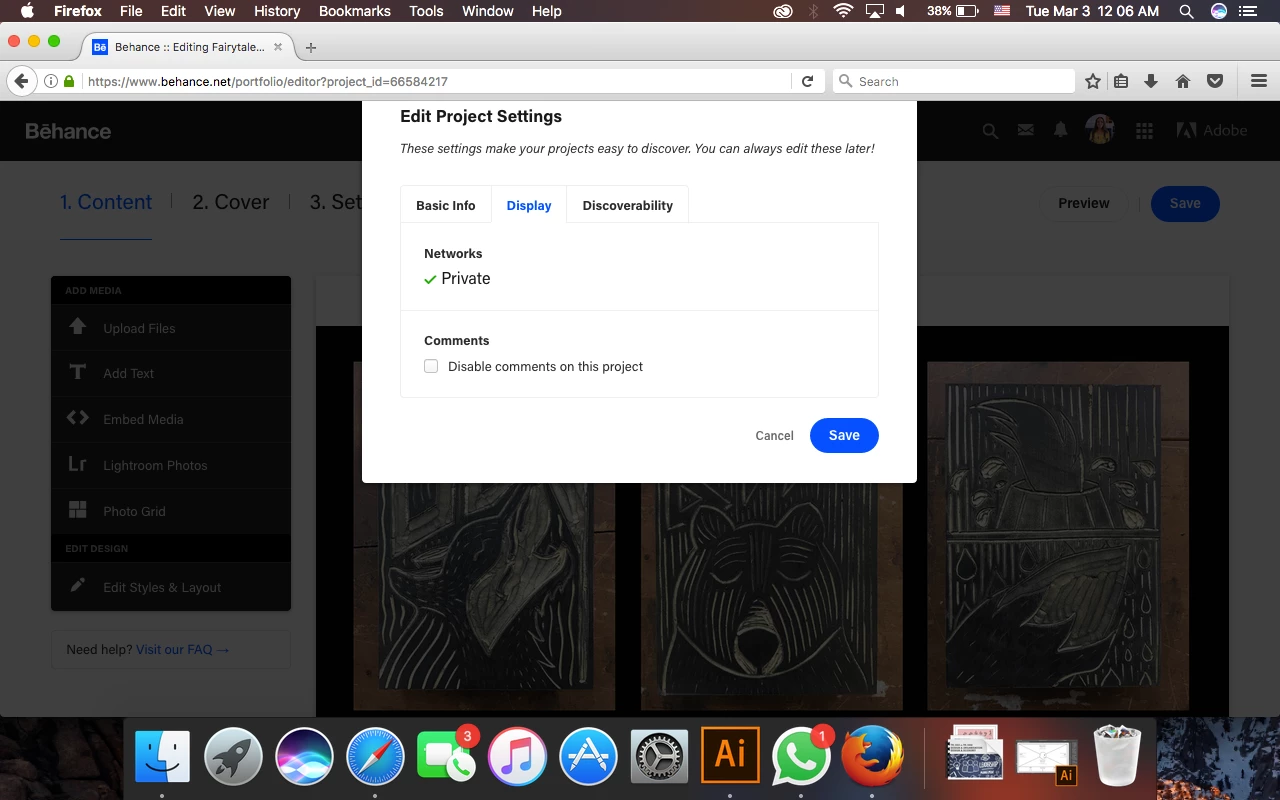The height and width of the screenshot is (800, 1280).
Task: Open the Firefox hamburger menu
Action: click(1259, 81)
